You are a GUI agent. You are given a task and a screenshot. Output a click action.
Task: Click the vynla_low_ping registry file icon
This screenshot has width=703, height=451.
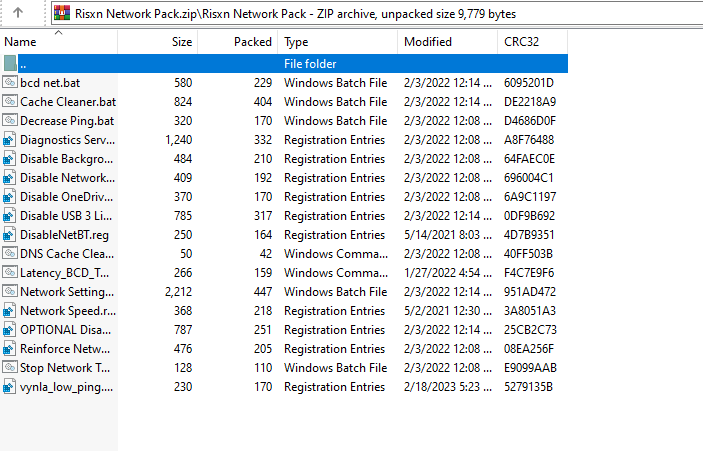pyautogui.click(x=10, y=387)
